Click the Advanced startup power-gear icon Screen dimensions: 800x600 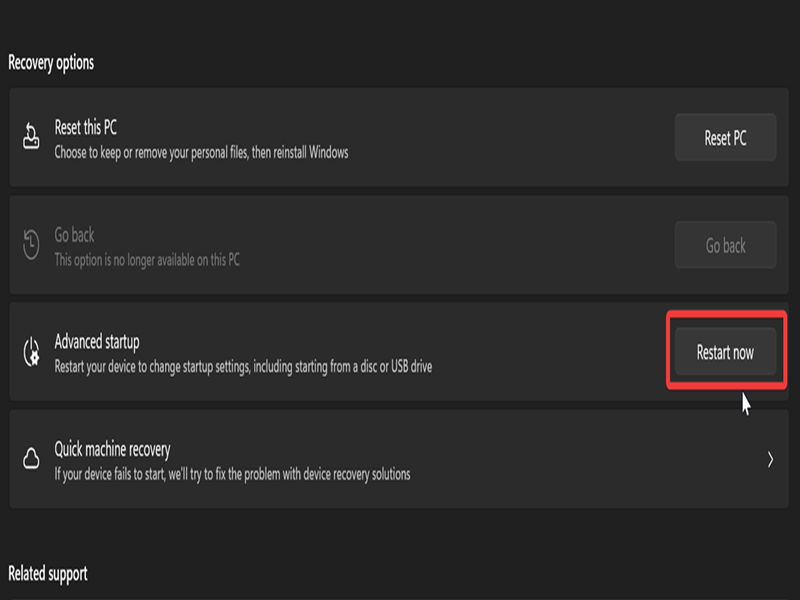pos(31,353)
